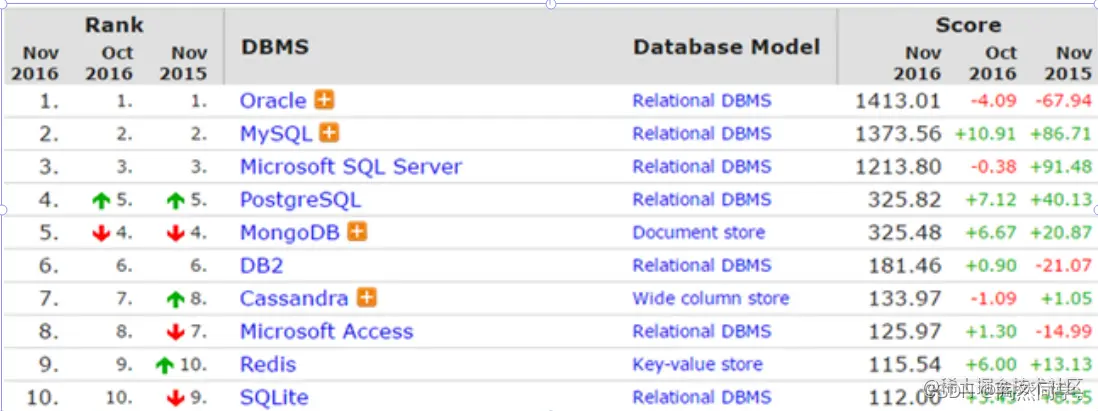The width and height of the screenshot is (1098, 411).
Task: Click Relational DBMS link in MySQL row
Action: coord(702,134)
